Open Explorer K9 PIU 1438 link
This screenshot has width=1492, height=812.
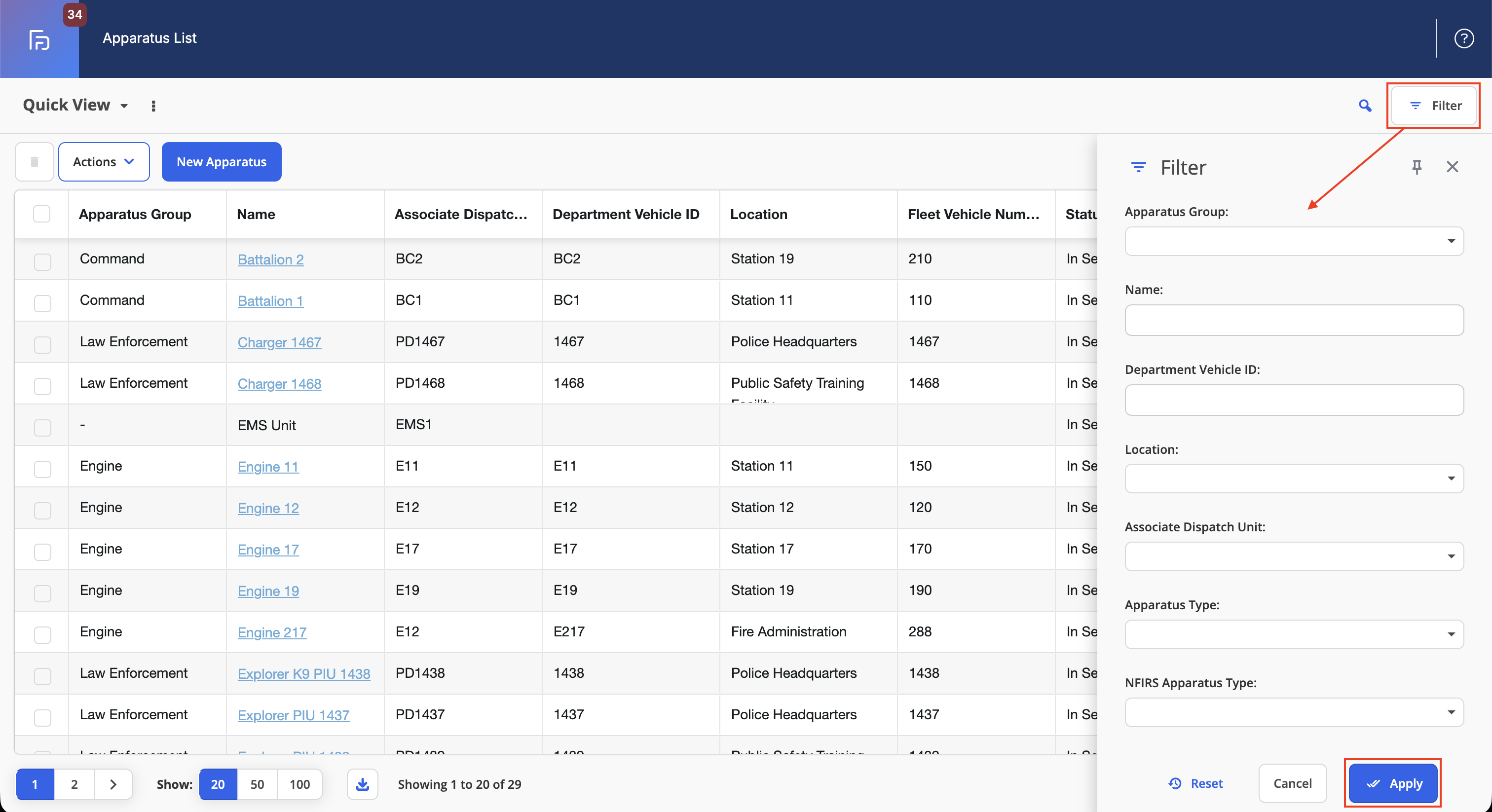304,673
